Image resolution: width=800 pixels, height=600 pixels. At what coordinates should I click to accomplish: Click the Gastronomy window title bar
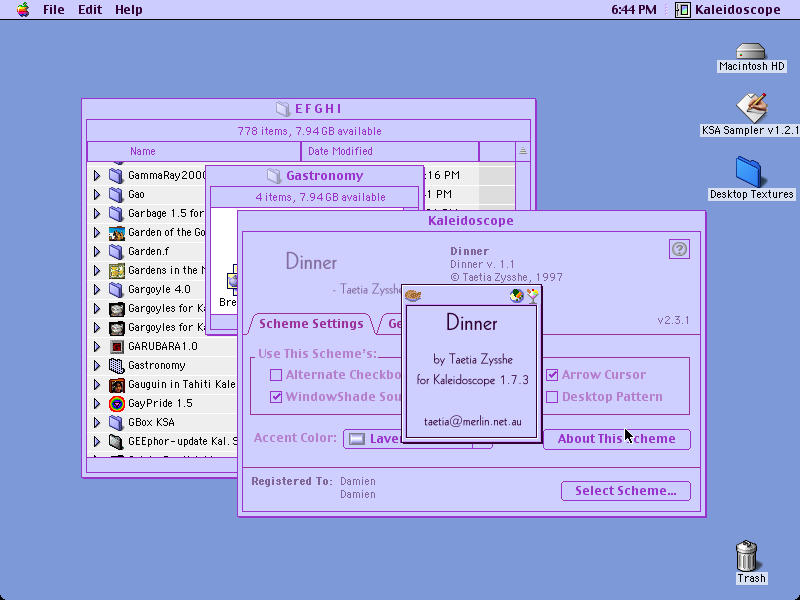coord(315,176)
